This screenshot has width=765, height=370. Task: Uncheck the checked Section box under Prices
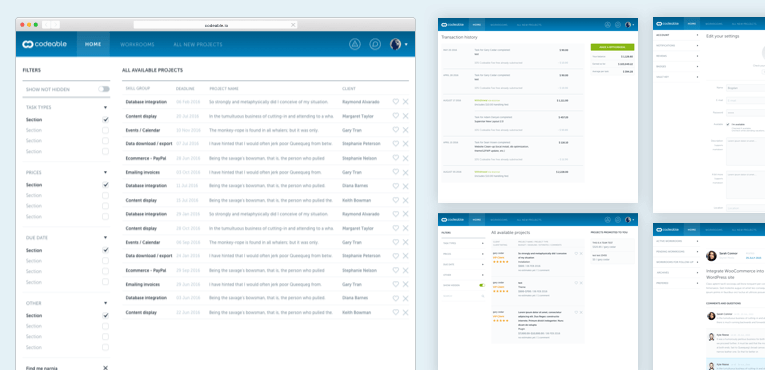[x=105, y=185]
